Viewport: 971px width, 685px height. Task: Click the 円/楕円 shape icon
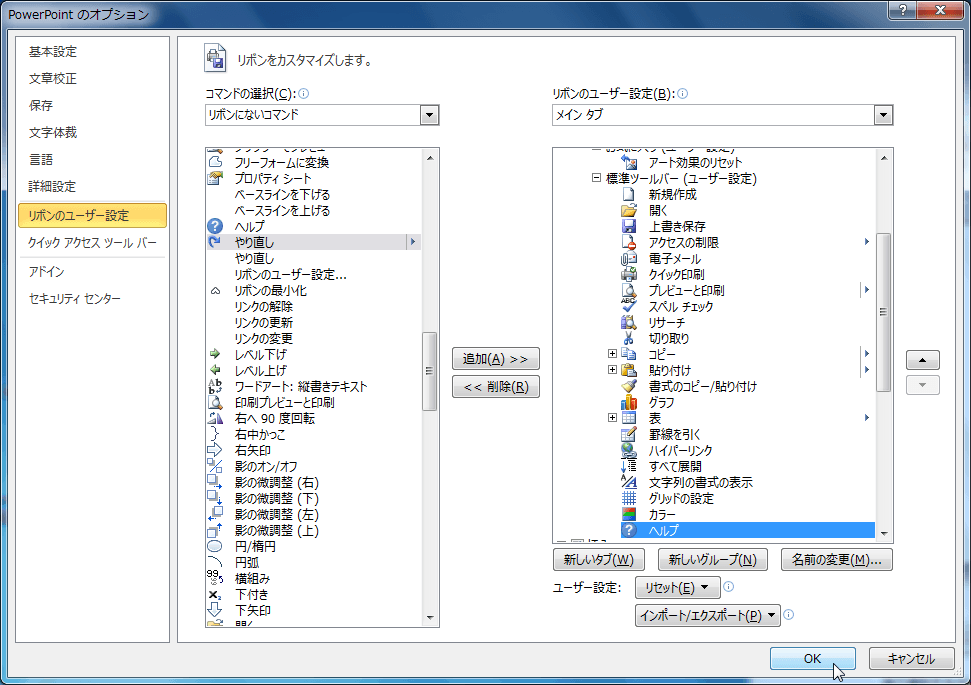215,546
